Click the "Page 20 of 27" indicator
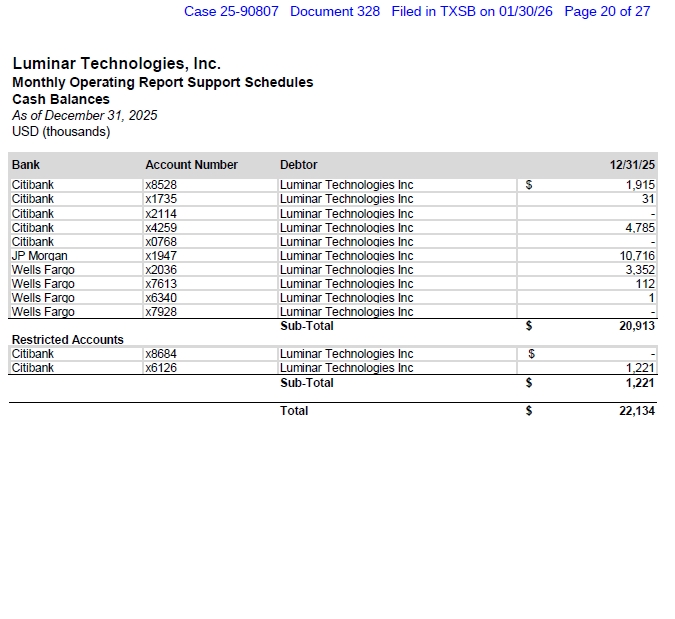Image resolution: width=675 pixels, height=619 pixels. click(607, 11)
